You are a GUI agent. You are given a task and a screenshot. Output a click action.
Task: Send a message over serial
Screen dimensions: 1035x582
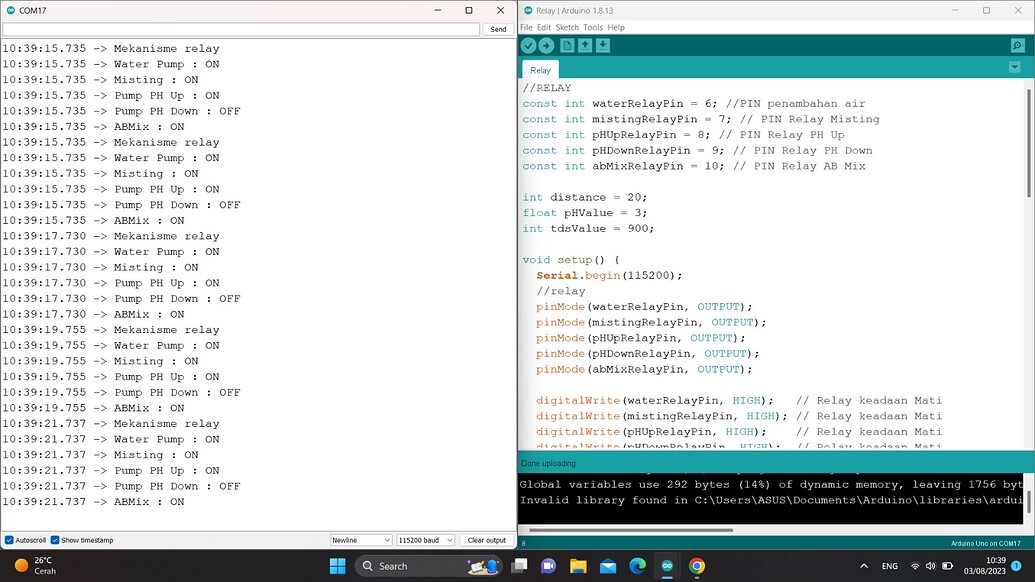(497, 28)
